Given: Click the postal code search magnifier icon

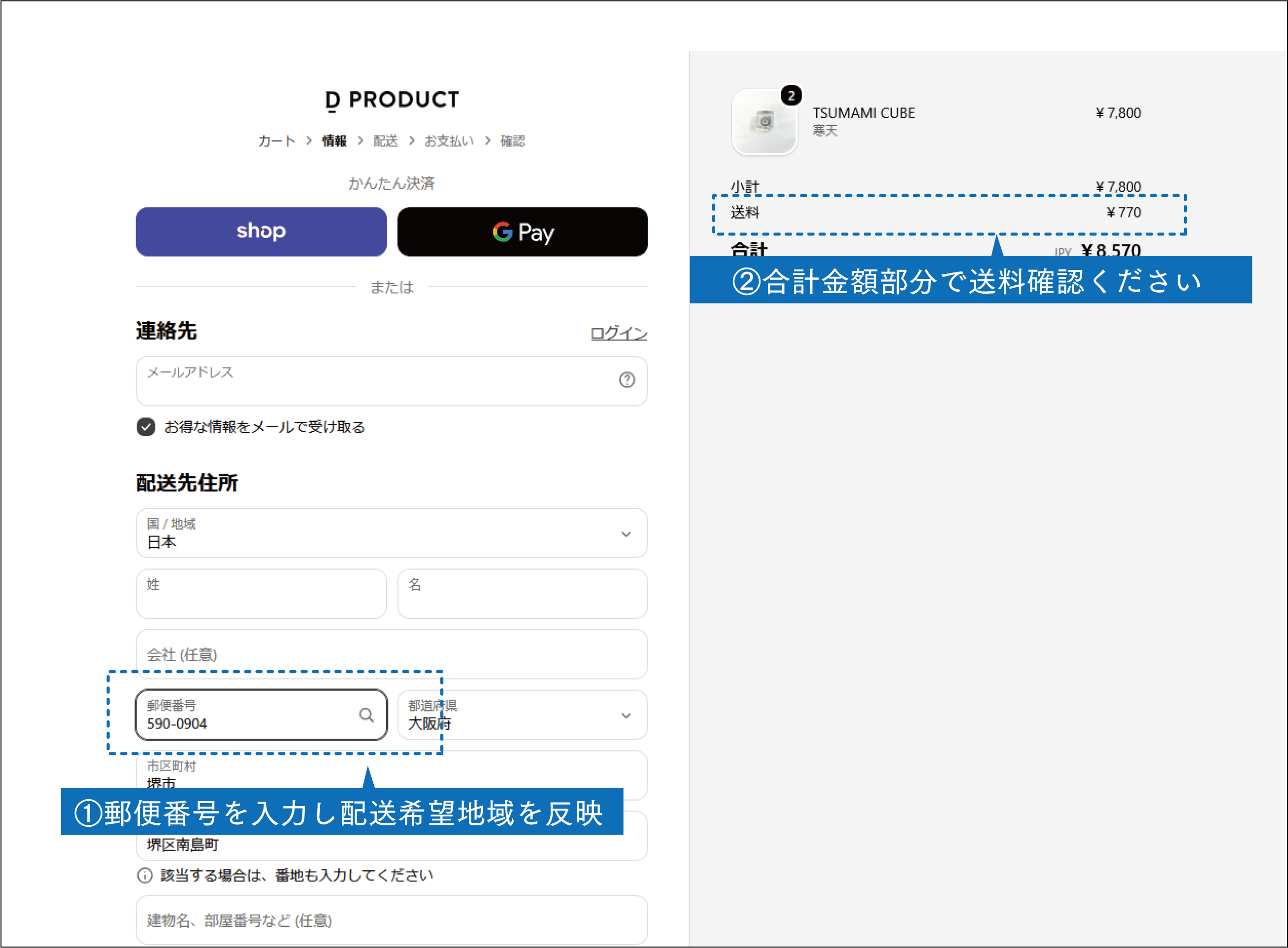Looking at the screenshot, I should click(x=366, y=715).
